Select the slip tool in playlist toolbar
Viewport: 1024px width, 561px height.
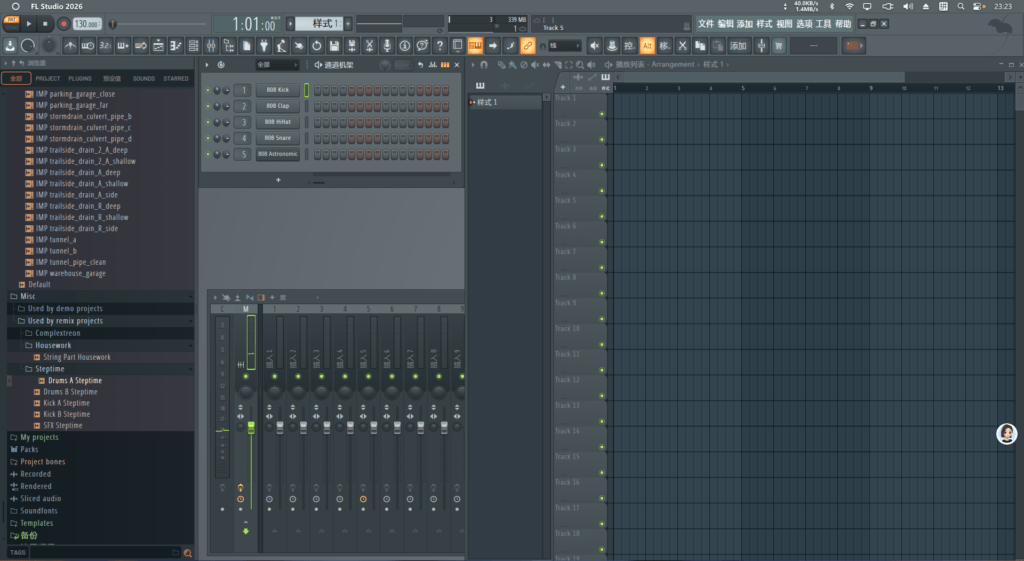(x=546, y=65)
